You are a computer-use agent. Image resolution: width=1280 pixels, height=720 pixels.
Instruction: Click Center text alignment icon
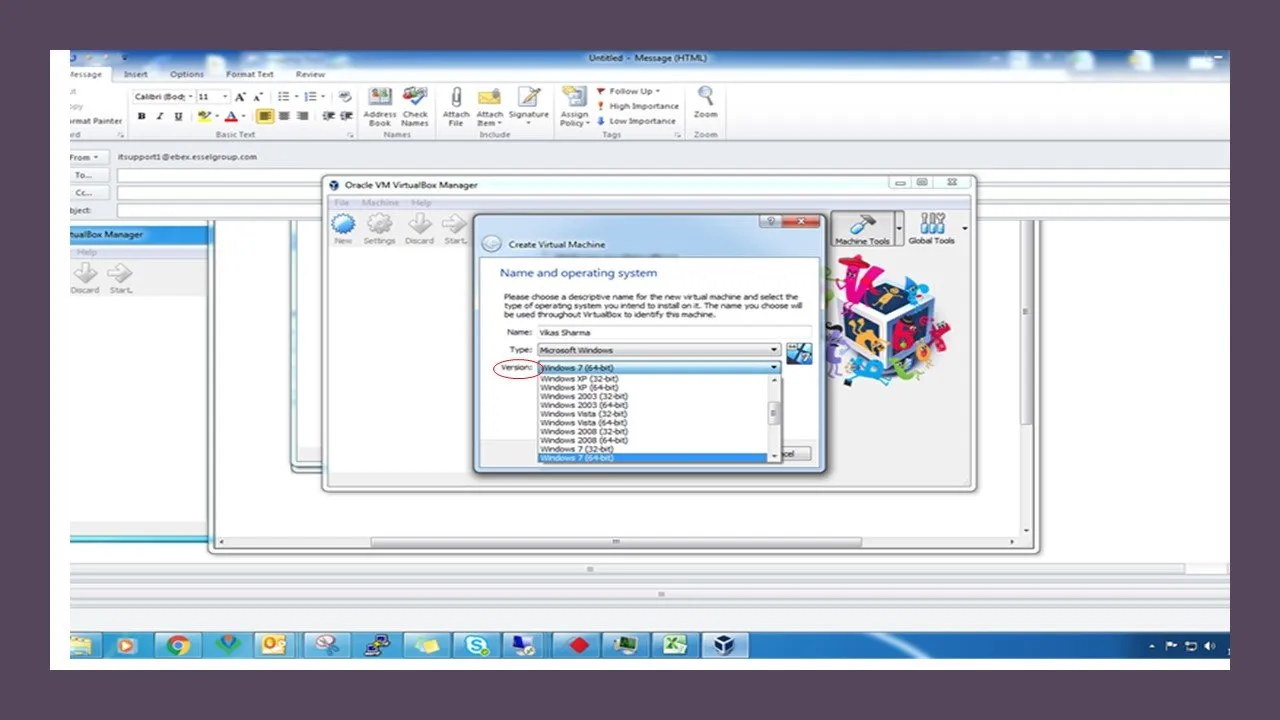point(284,116)
